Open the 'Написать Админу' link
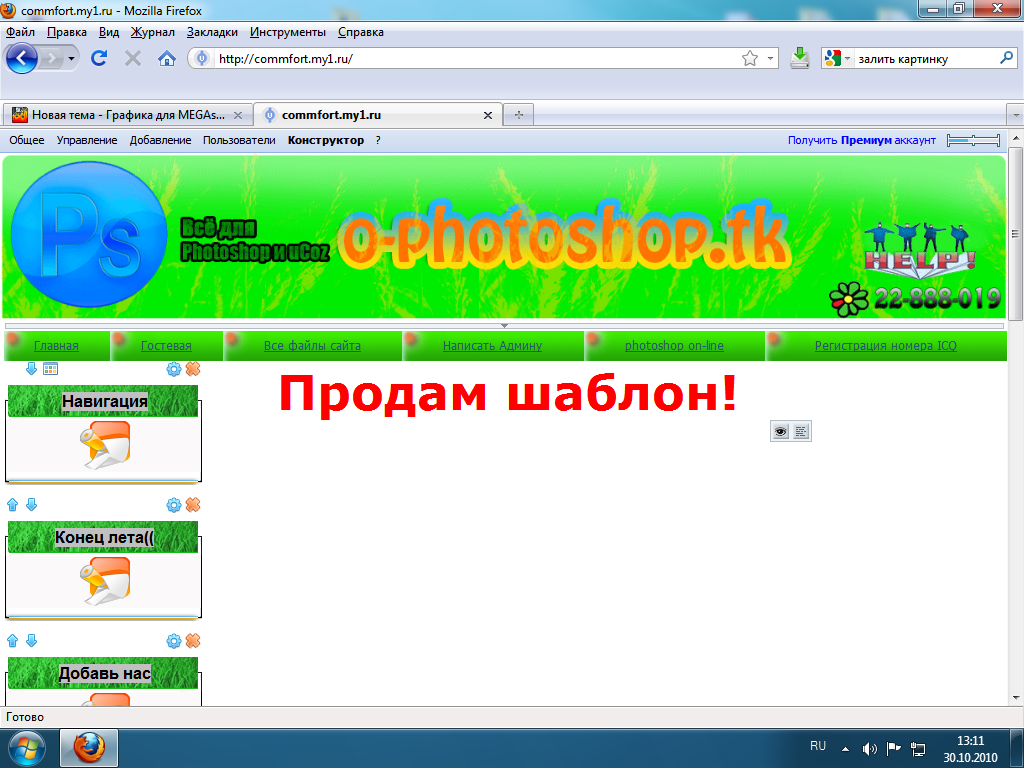The width and height of the screenshot is (1024, 768). click(492, 345)
